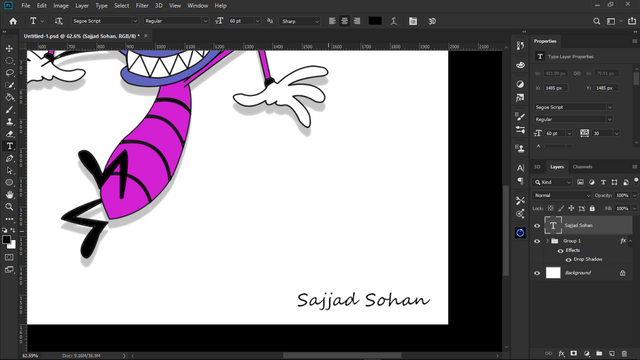Select the Quick Selection tool
The height and width of the screenshot is (360, 640).
[x=9, y=85]
